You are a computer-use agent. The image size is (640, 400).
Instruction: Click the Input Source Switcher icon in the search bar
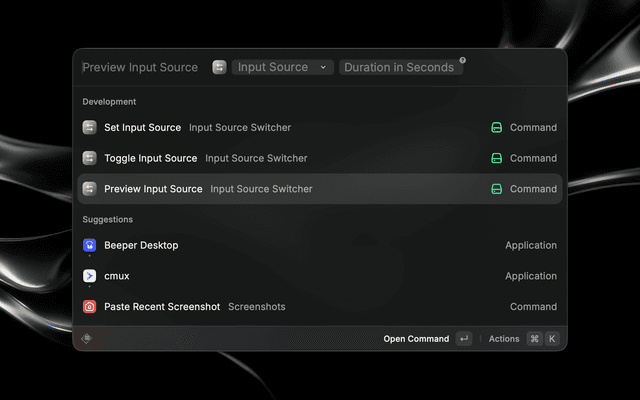(x=219, y=67)
